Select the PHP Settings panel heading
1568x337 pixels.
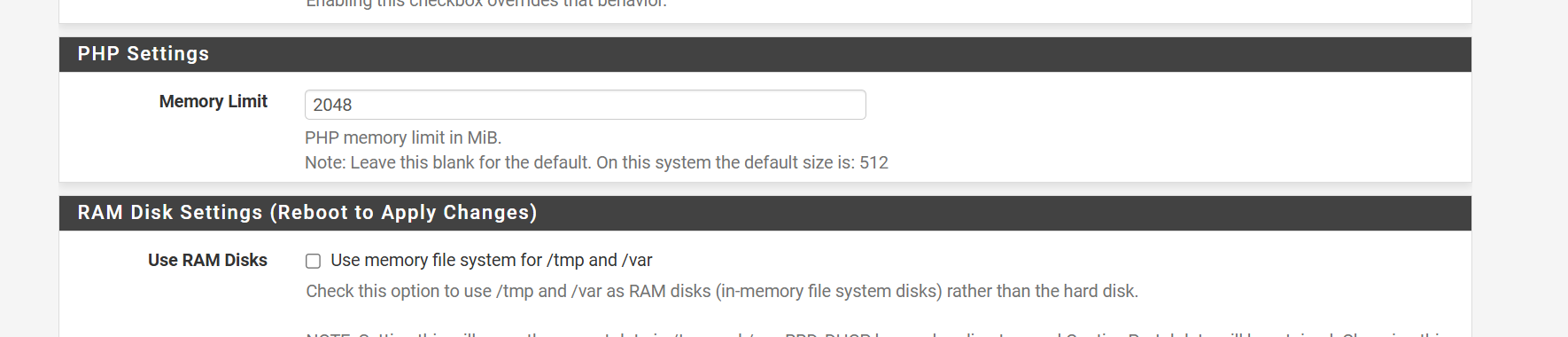[x=765, y=54]
